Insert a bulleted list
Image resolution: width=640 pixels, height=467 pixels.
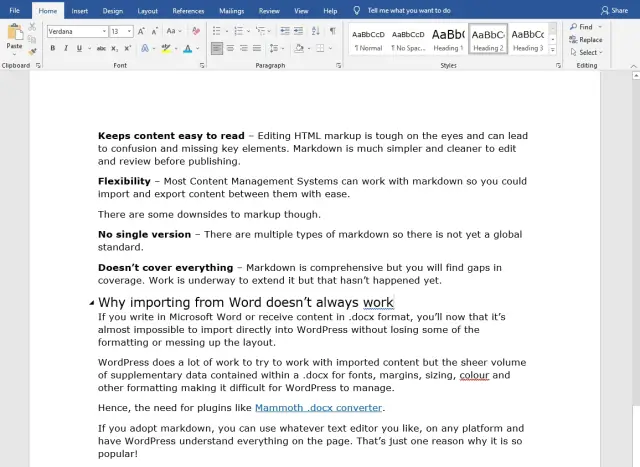click(217, 31)
